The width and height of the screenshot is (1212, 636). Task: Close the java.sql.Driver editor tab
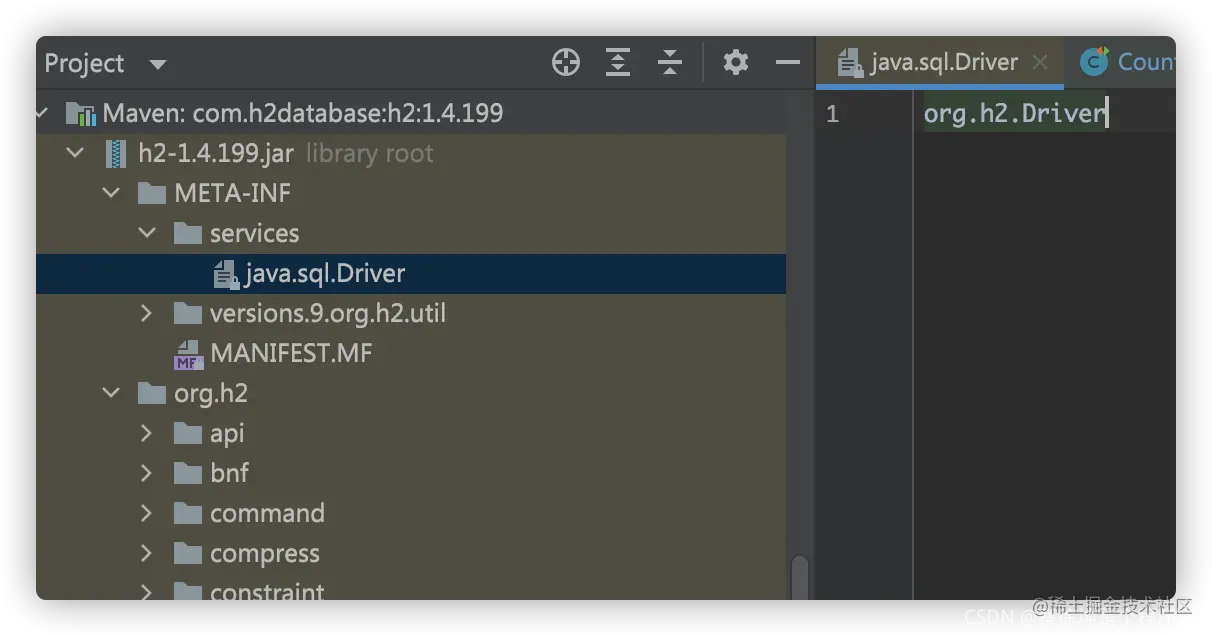1040,63
